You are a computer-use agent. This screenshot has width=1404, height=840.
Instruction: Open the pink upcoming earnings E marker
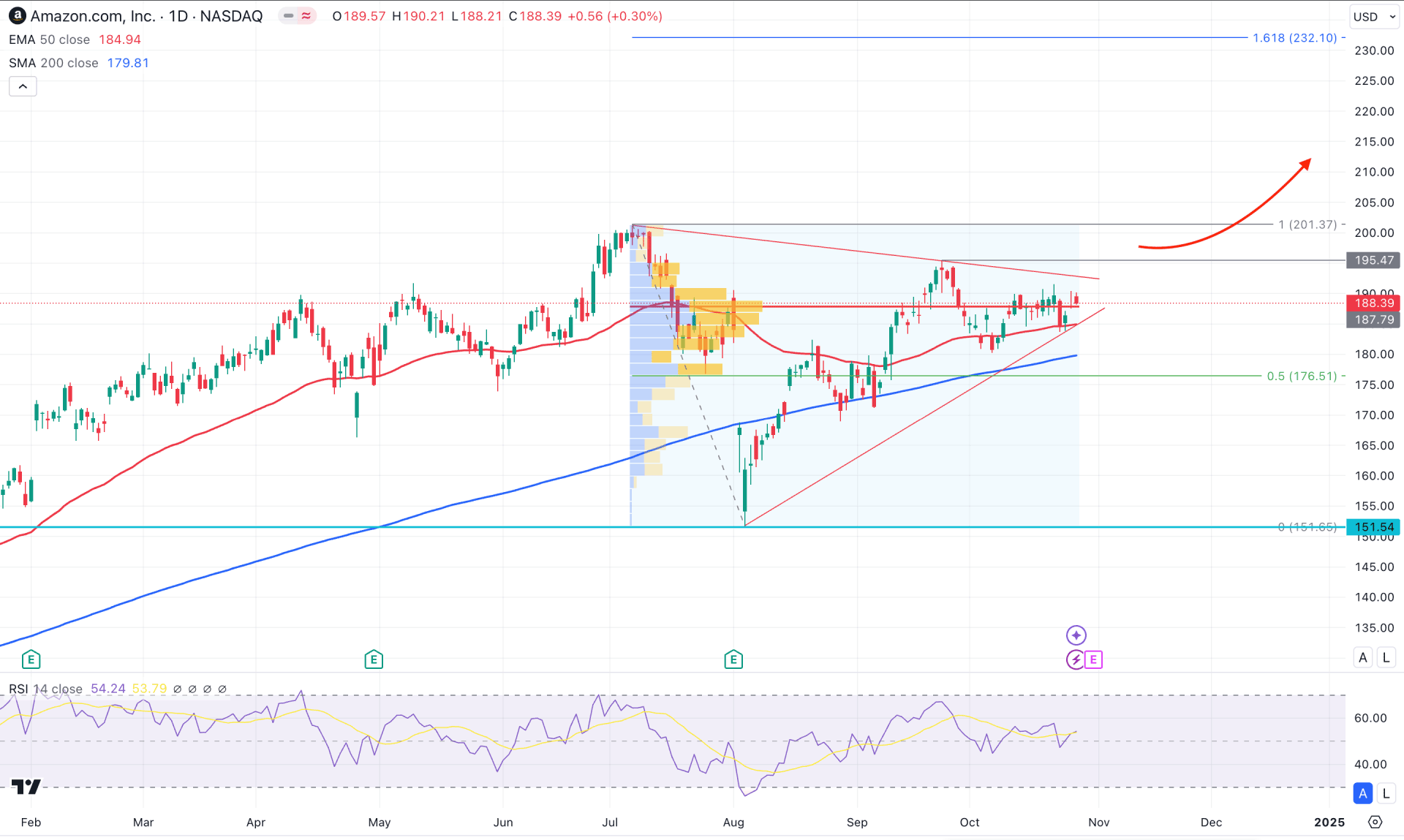coord(1093,659)
